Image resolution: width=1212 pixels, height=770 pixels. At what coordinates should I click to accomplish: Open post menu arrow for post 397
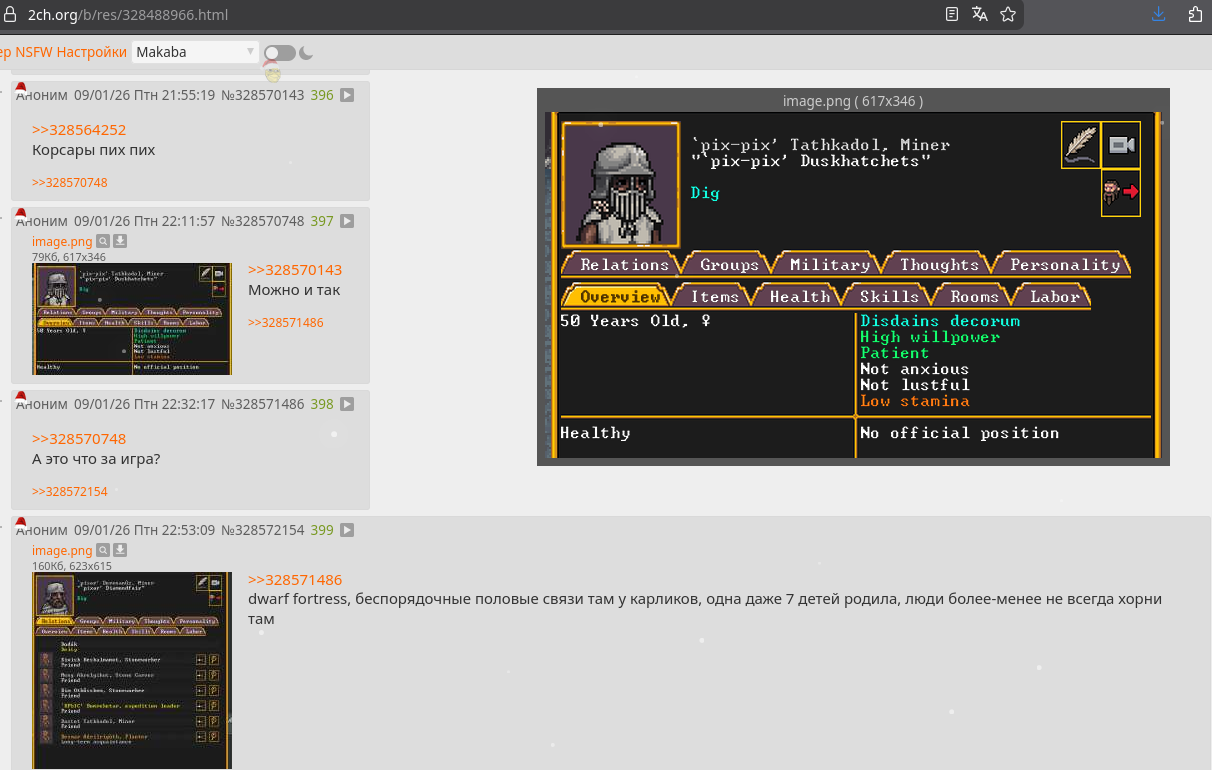(x=347, y=222)
